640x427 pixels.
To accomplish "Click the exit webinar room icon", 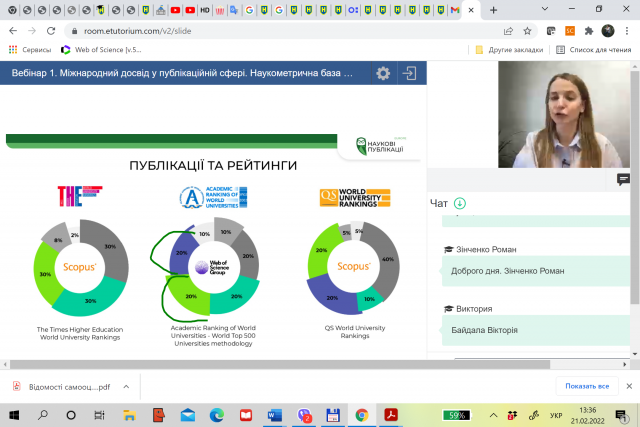I will coord(410,73).
